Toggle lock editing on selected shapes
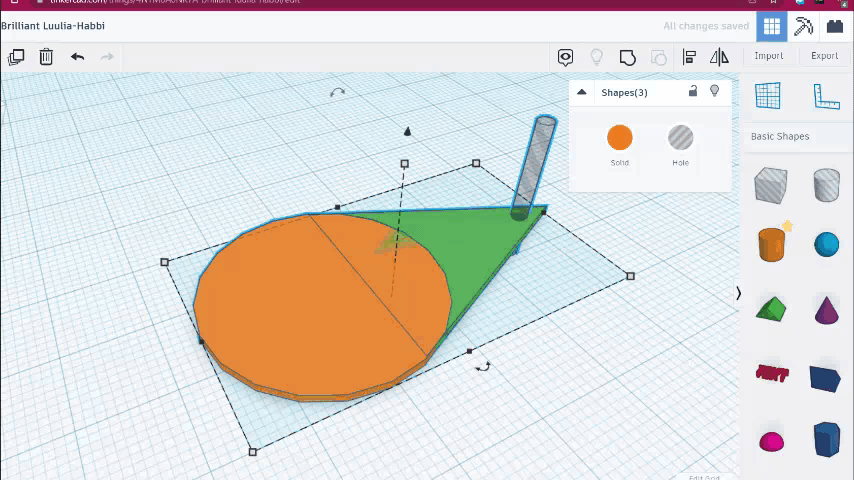The width and height of the screenshot is (854, 480). tap(693, 92)
